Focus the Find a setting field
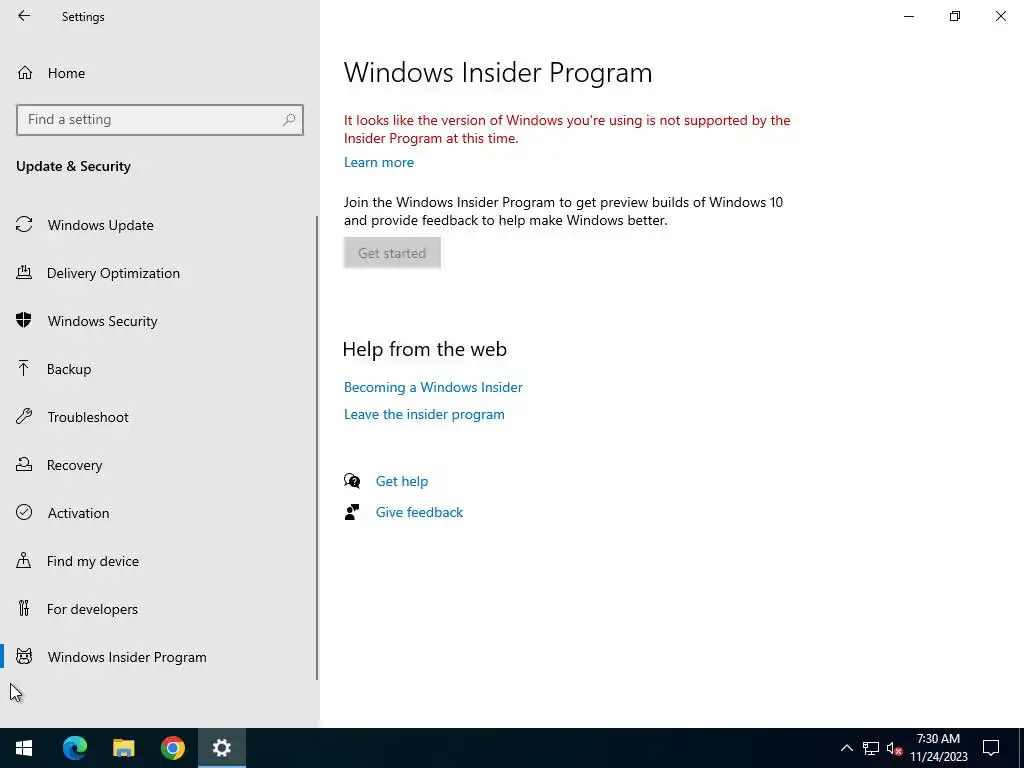This screenshot has width=1024, height=768. point(159,120)
